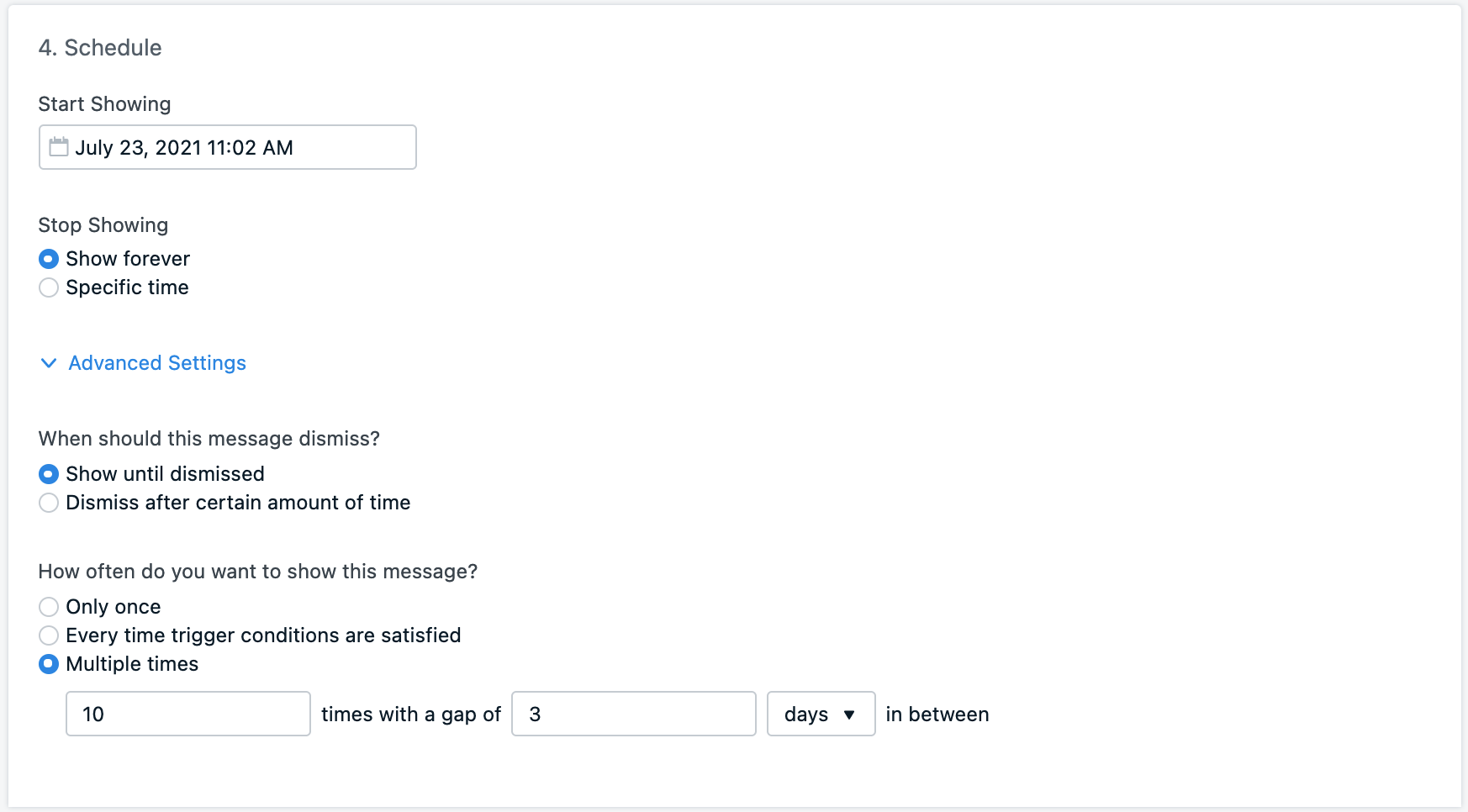
Task: Select Every time trigger conditions are satisfied
Action: 49,635
